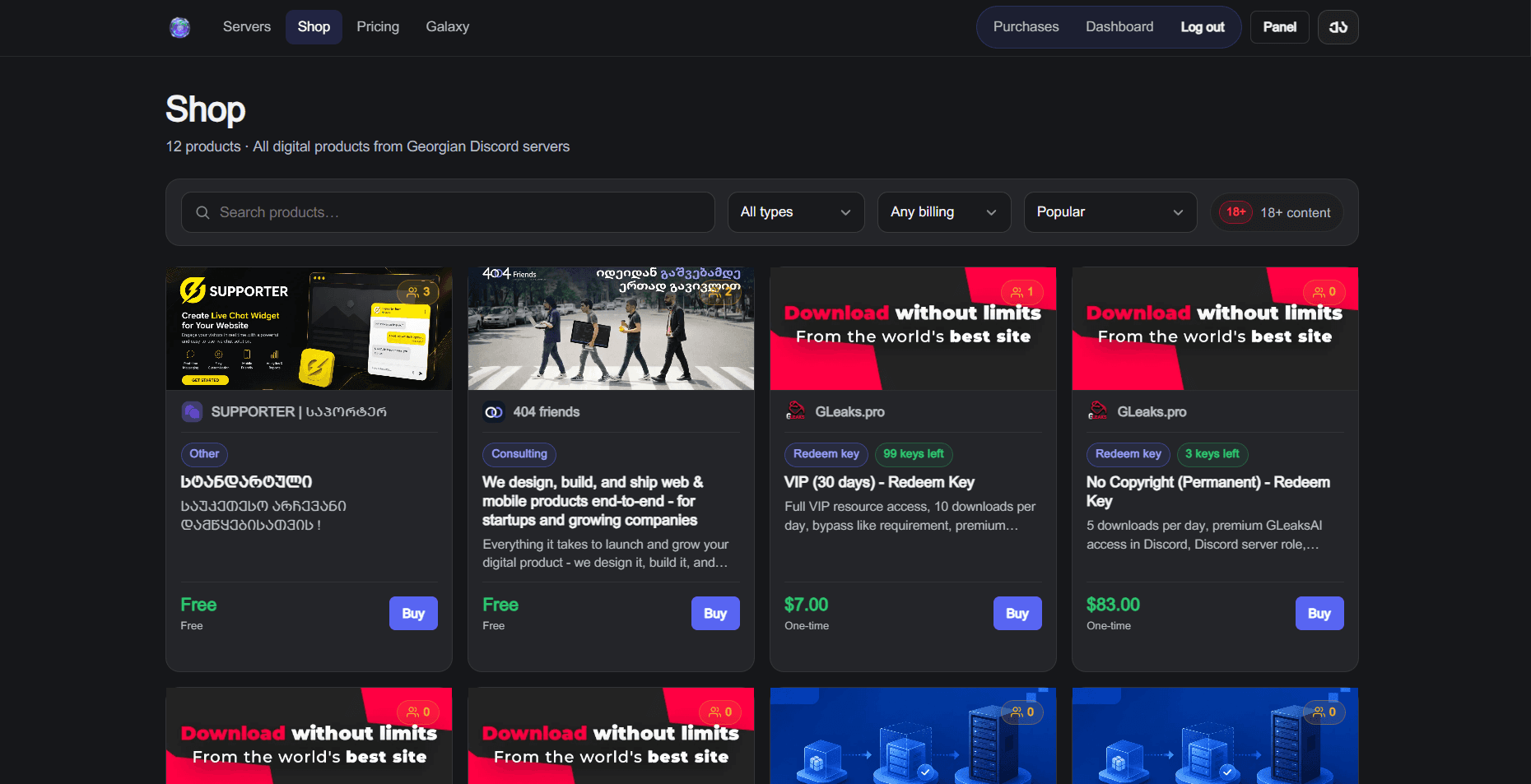Viewport: 1531px width, 784px height.
Task: Click the 404 friends server avatar
Action: pos(494,411)
